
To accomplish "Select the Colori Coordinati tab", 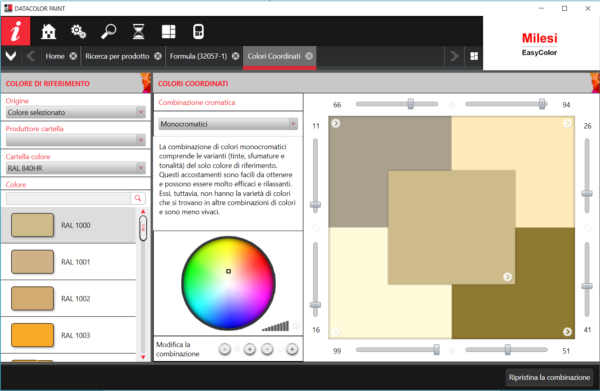I will [x=274, y=56].
